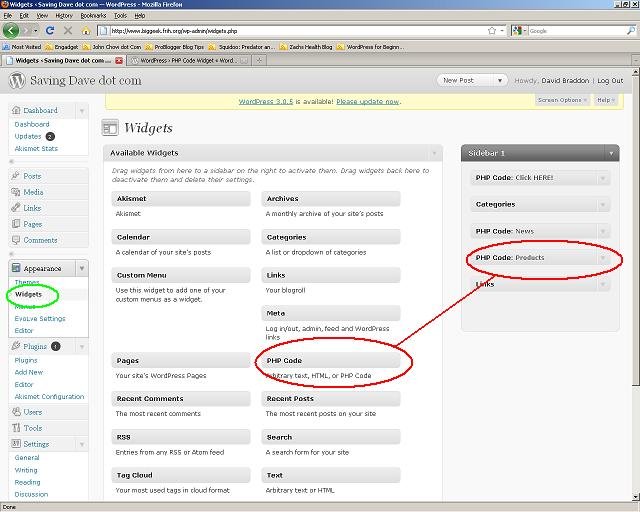Open the Widgets submenu item
Viewport: 640px width, 512px height.
coord(28,294)
